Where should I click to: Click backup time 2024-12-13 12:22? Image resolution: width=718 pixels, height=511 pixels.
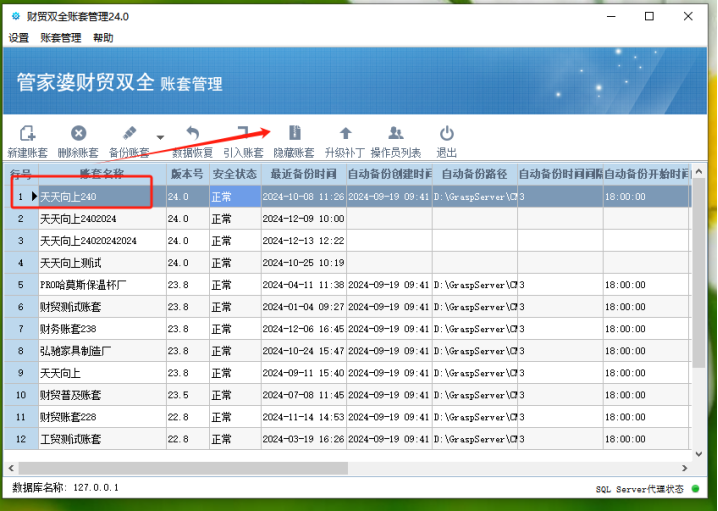pos(303,241)
